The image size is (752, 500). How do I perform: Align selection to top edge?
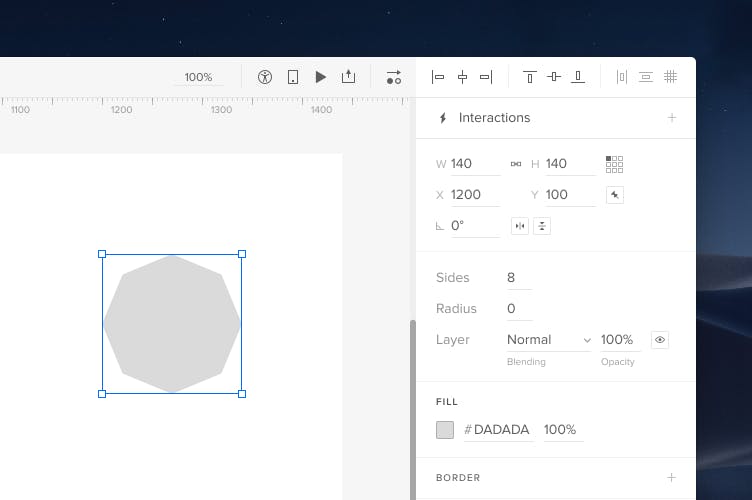pyautogui.click(x=530, y=77)
